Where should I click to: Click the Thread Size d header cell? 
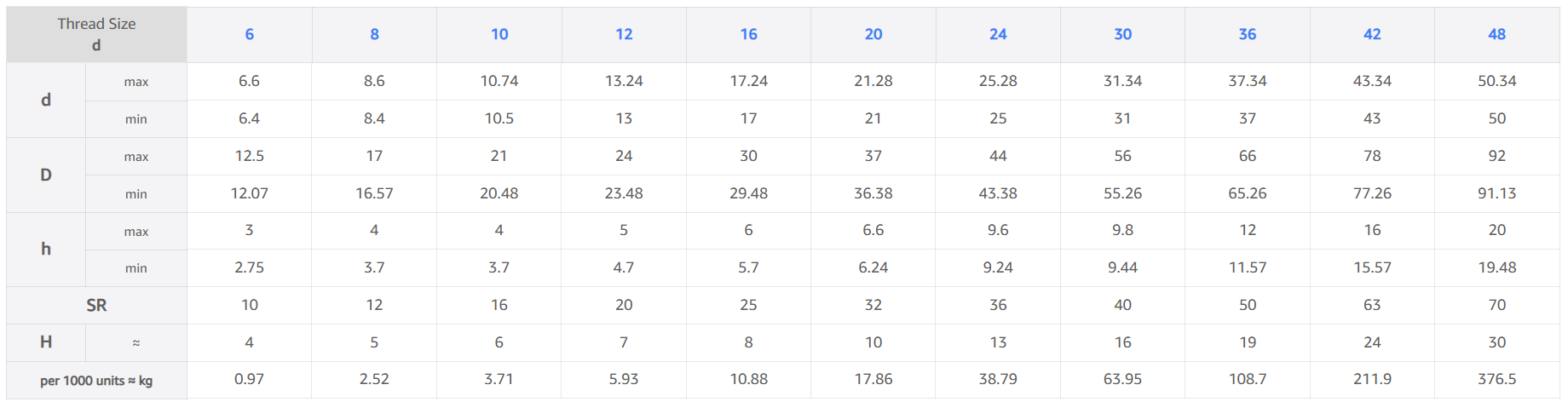96,34
